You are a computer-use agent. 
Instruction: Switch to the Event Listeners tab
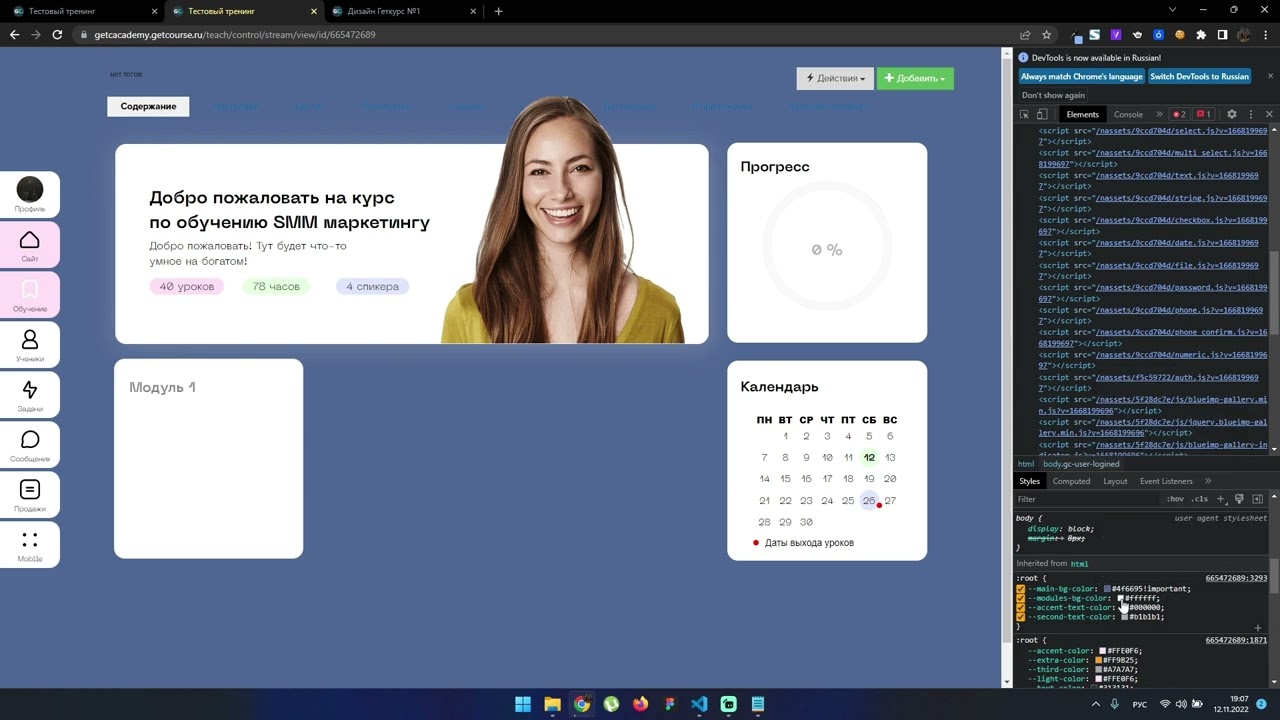(1166, 481)
